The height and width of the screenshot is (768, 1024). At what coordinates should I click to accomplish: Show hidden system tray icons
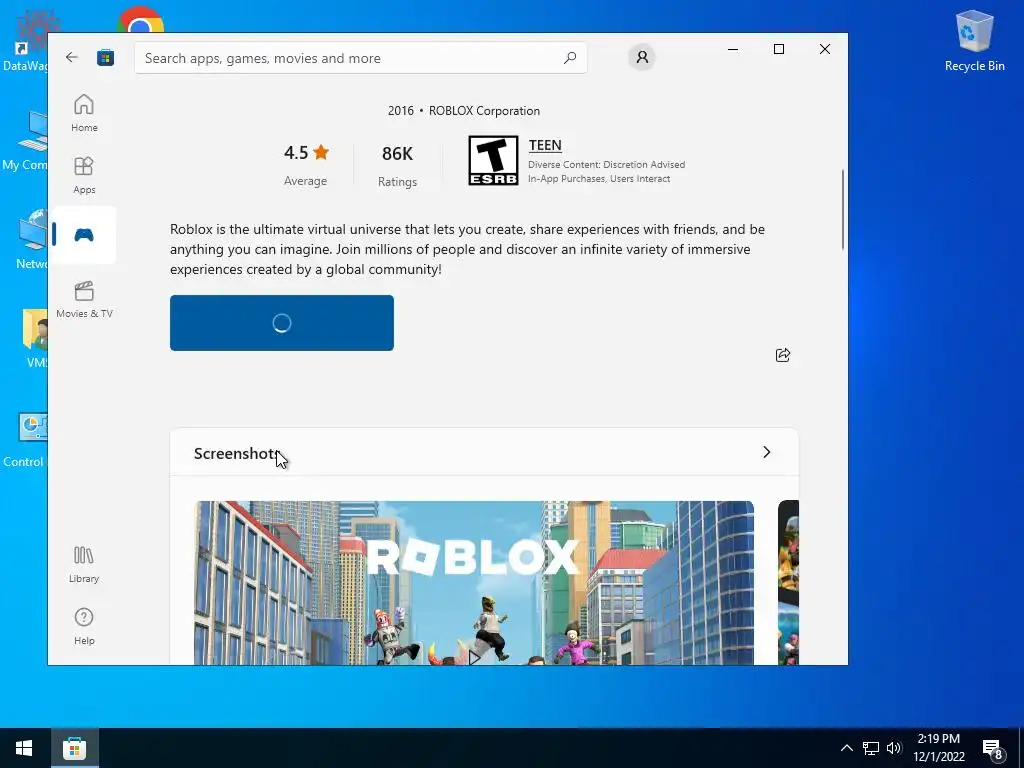tap(846, 748)
